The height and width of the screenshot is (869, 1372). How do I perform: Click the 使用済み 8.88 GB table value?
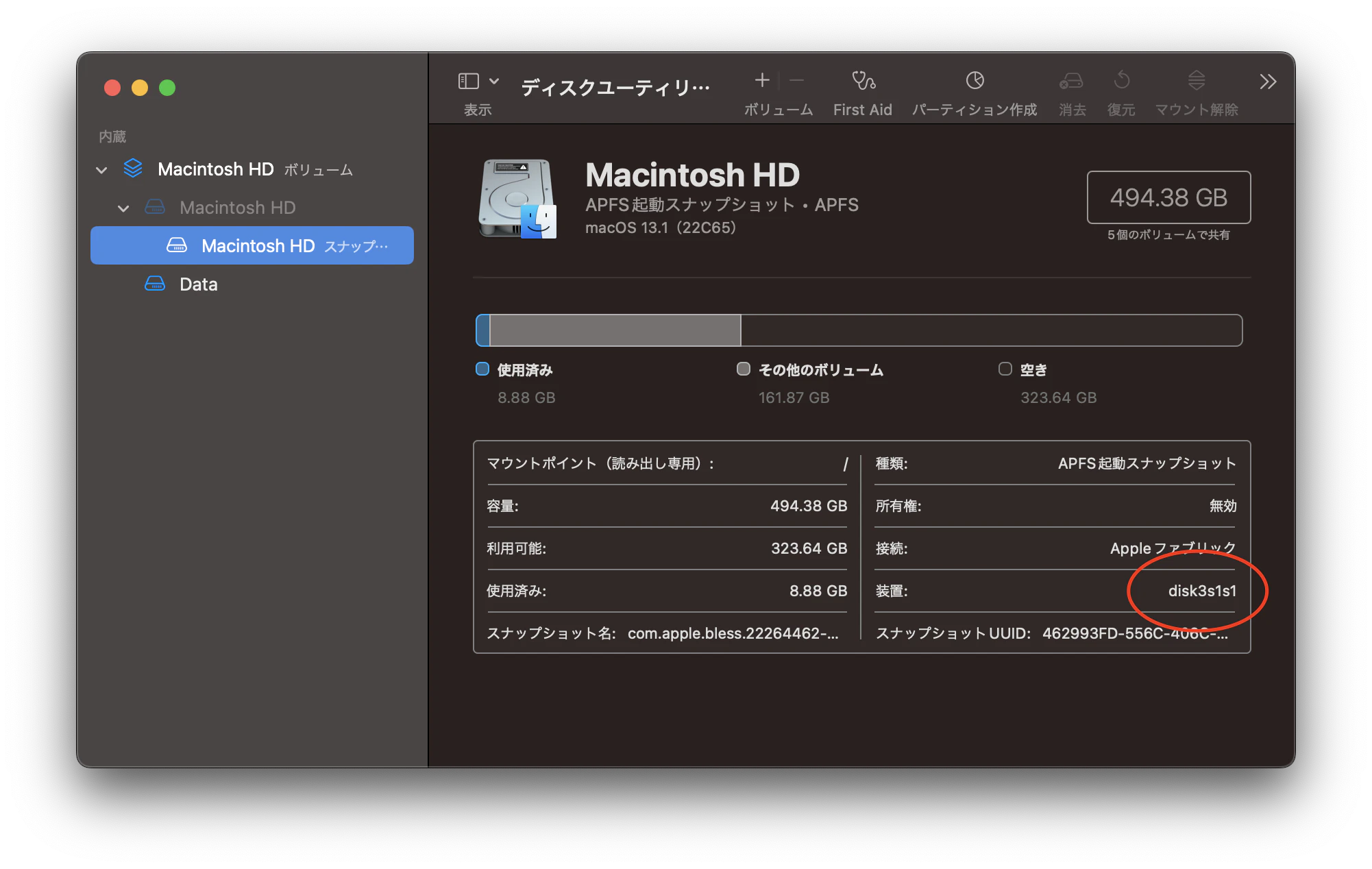(x=818, y=591)
